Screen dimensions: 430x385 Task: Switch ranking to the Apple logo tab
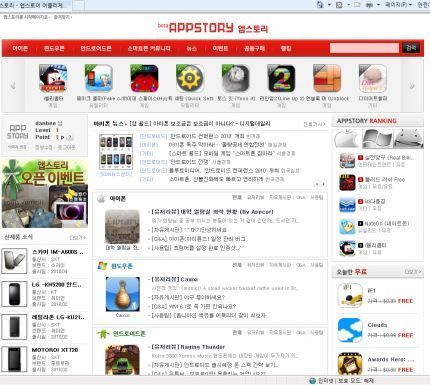point(347,138)
